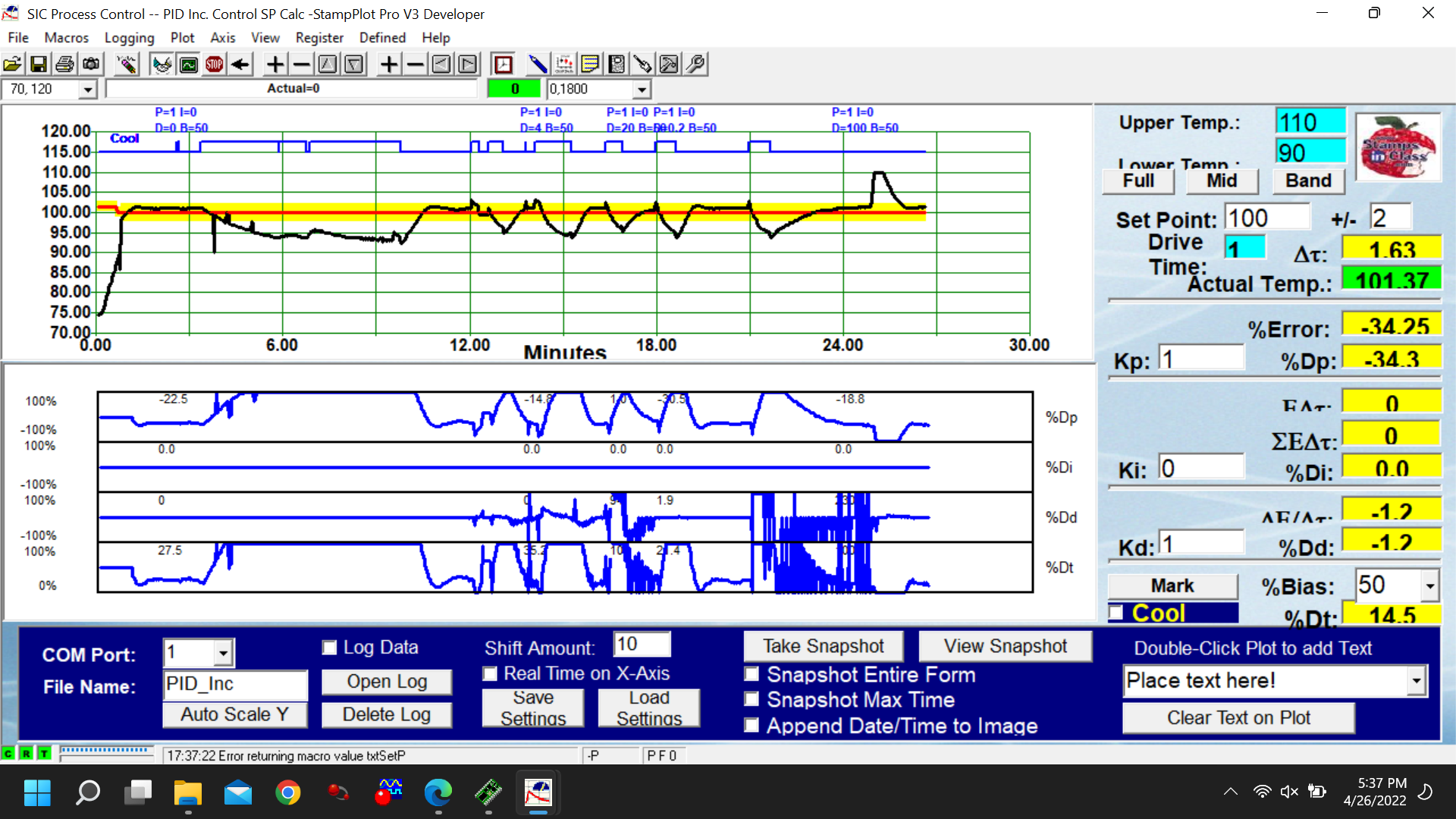The height and width of the screenshot is (819, 1456).
Task: Click the Mid button
Action: (1222, 180)
